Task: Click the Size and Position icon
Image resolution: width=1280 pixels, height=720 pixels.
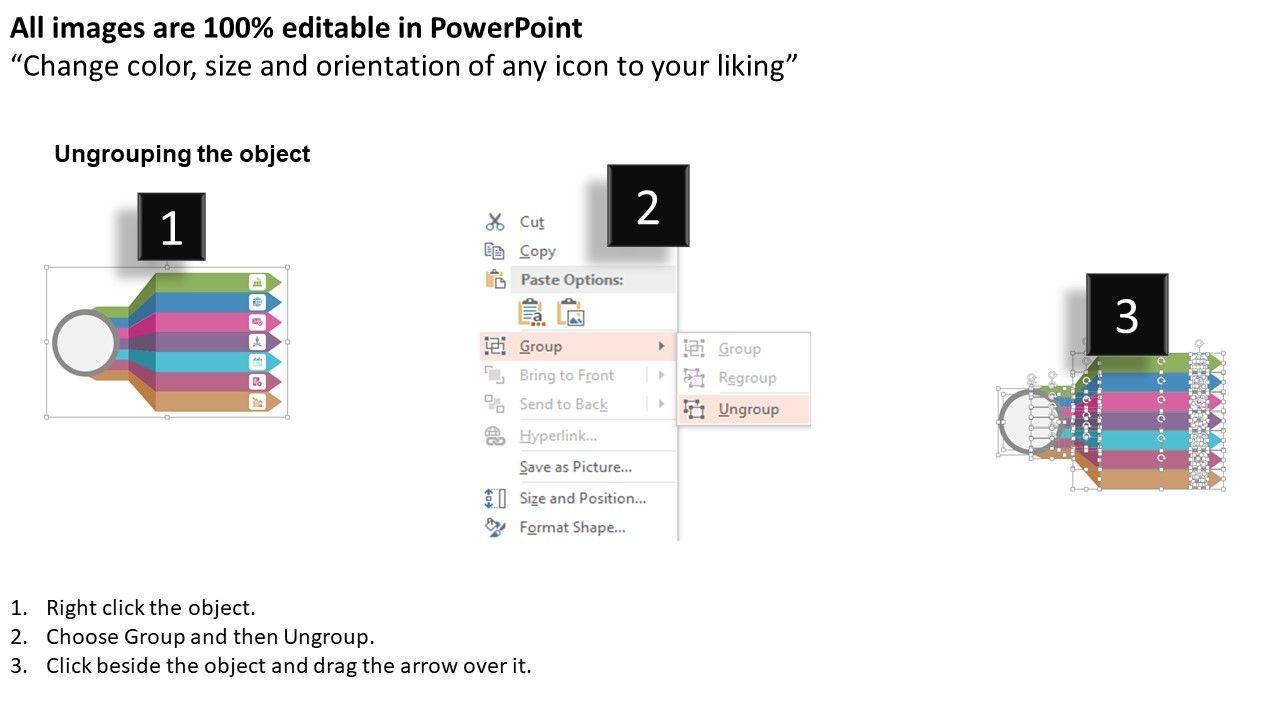Action: point(495,498)
